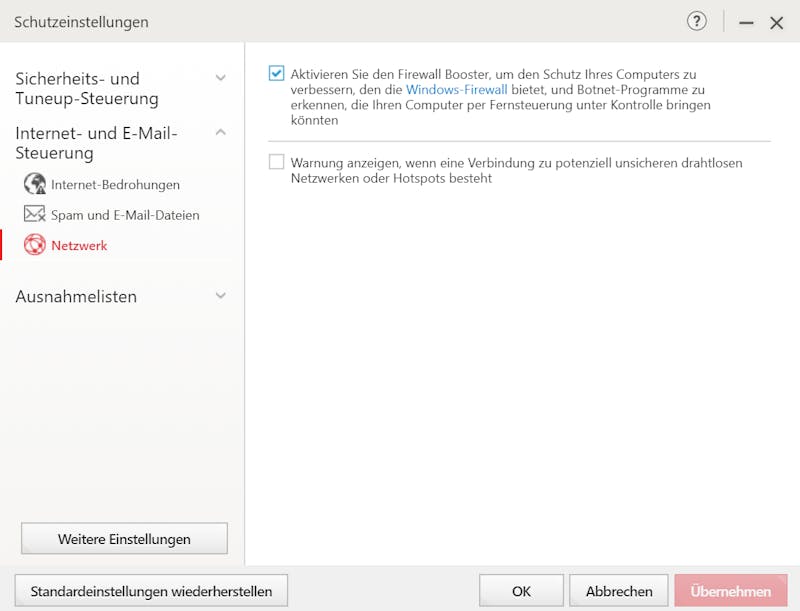Close the Schutzeinstellungen window

pos(777,22)
